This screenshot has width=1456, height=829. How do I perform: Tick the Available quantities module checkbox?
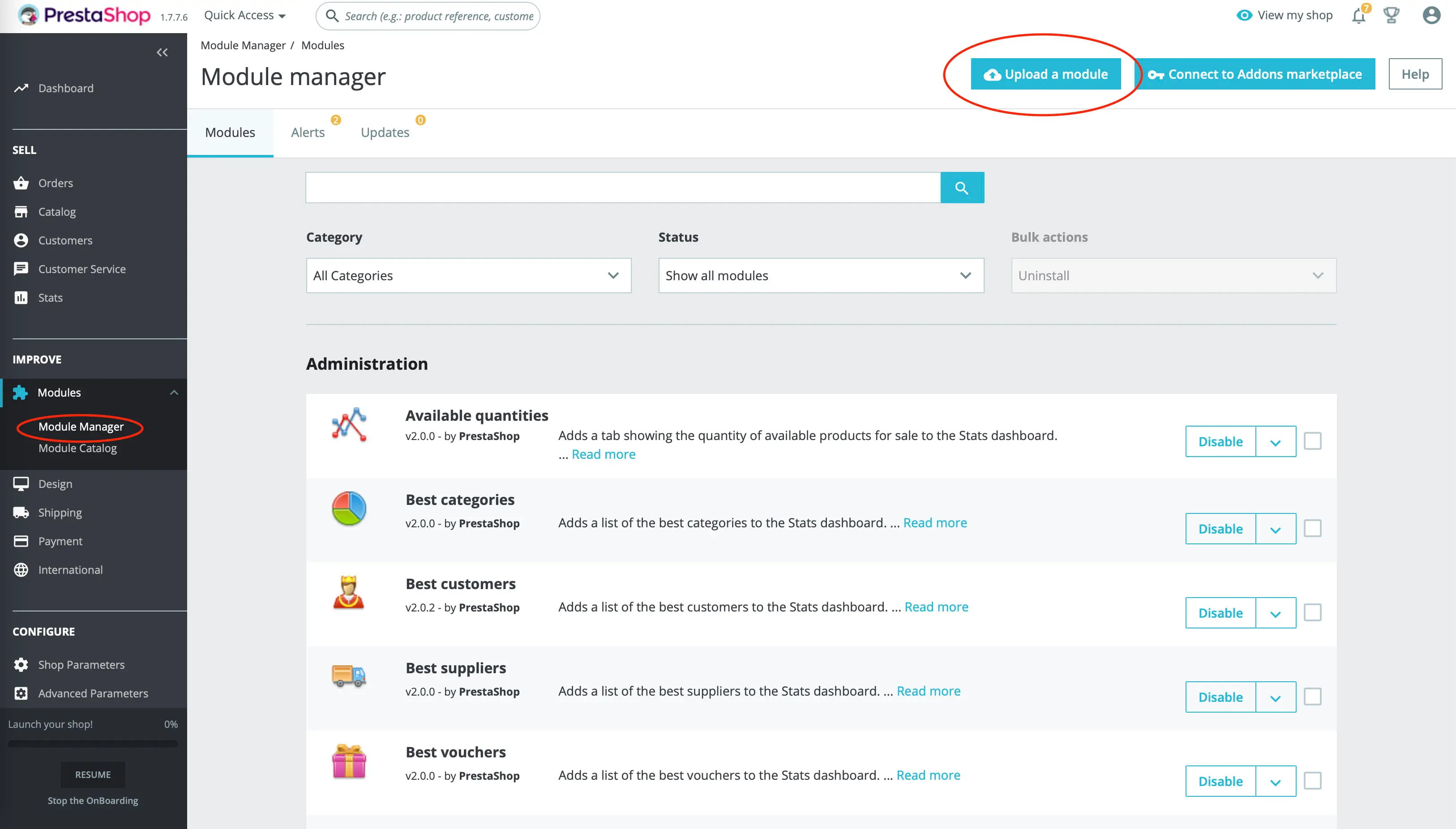pos(1313,441)
